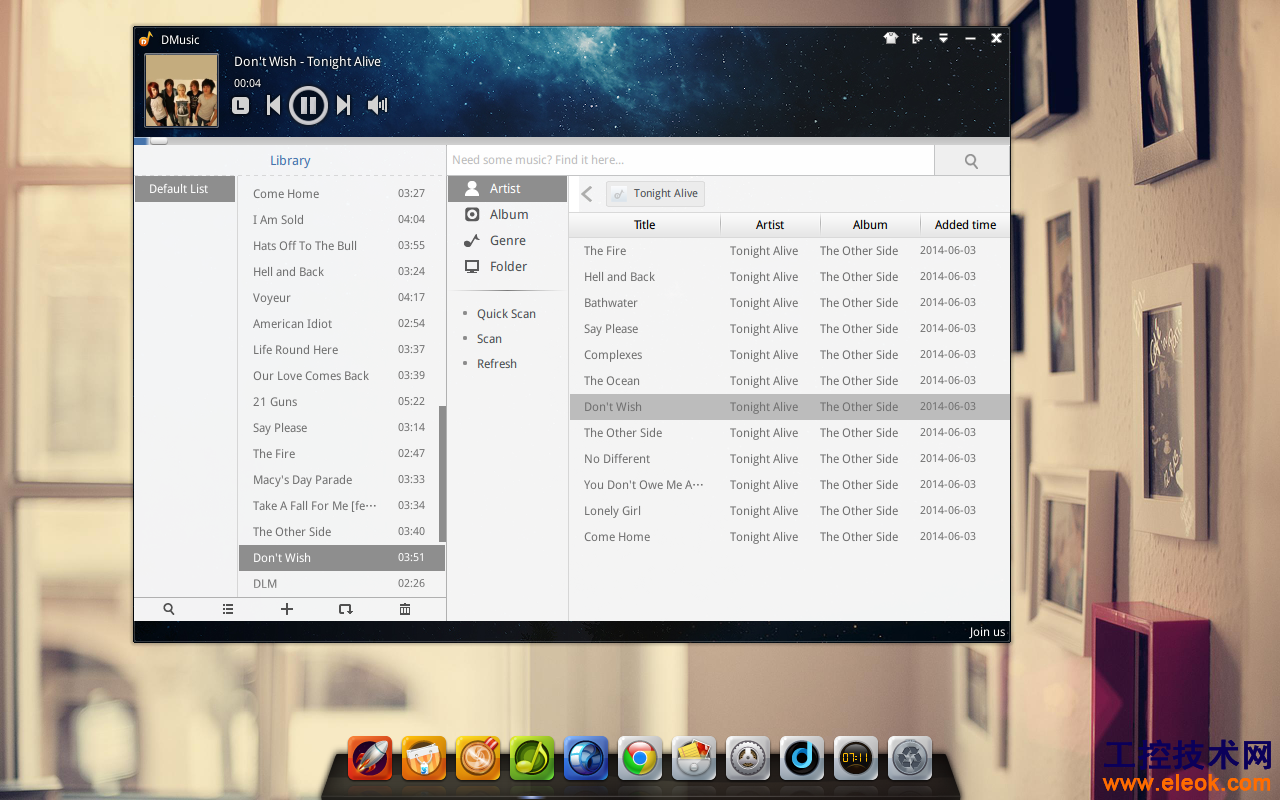Skip to the next track
The image size is (1280, 800).
(x=343, y=105)
